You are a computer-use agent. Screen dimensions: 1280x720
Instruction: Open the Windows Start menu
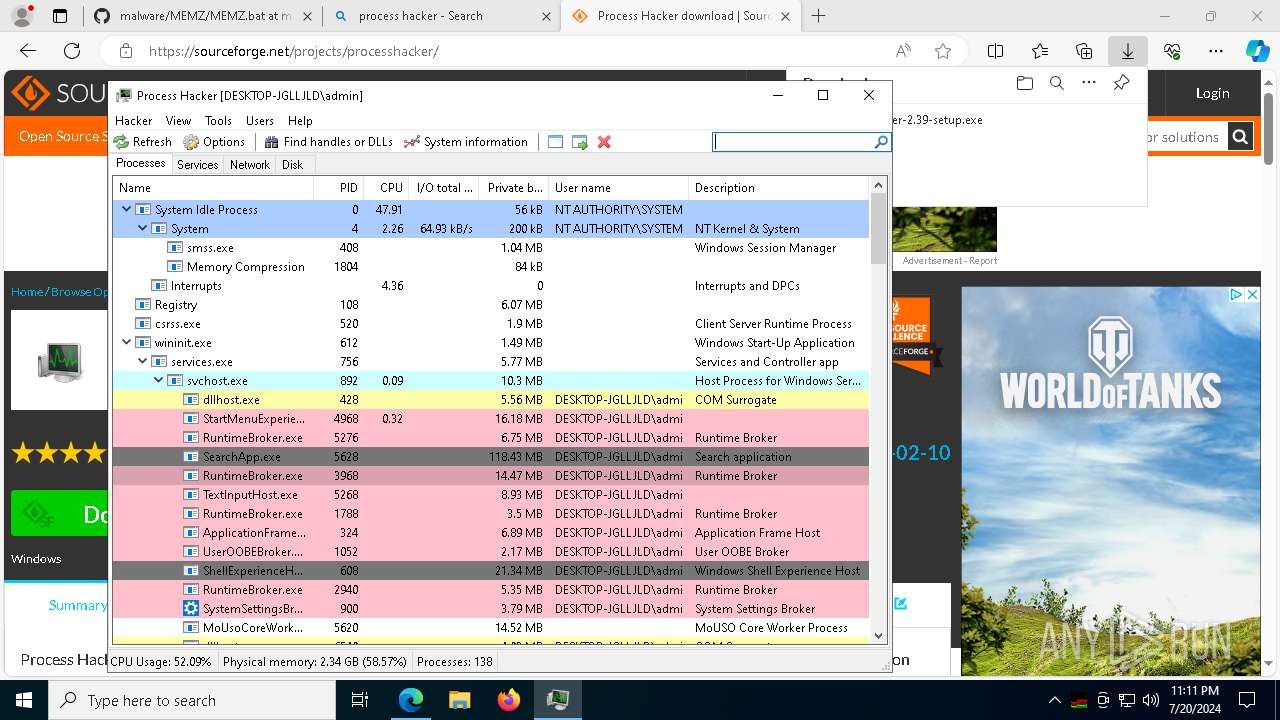pyautogui.click(x=24, y=700)
